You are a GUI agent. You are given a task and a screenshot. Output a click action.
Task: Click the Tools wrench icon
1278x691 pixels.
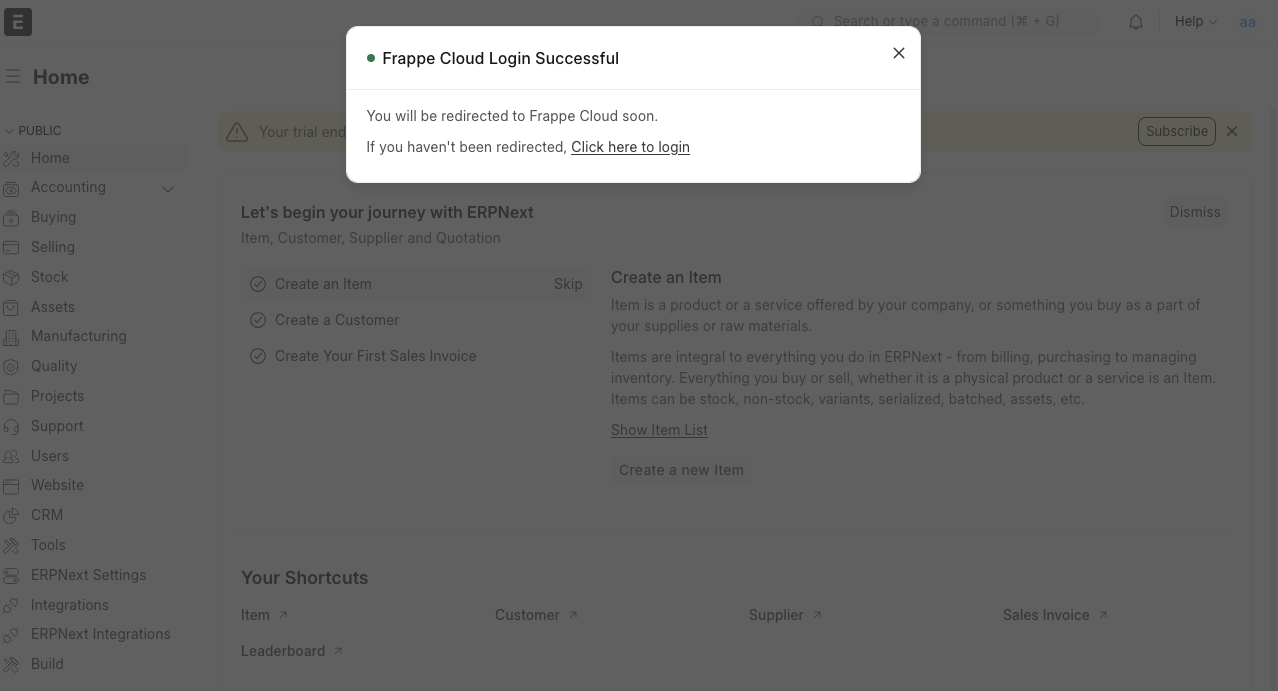[12, 546]
